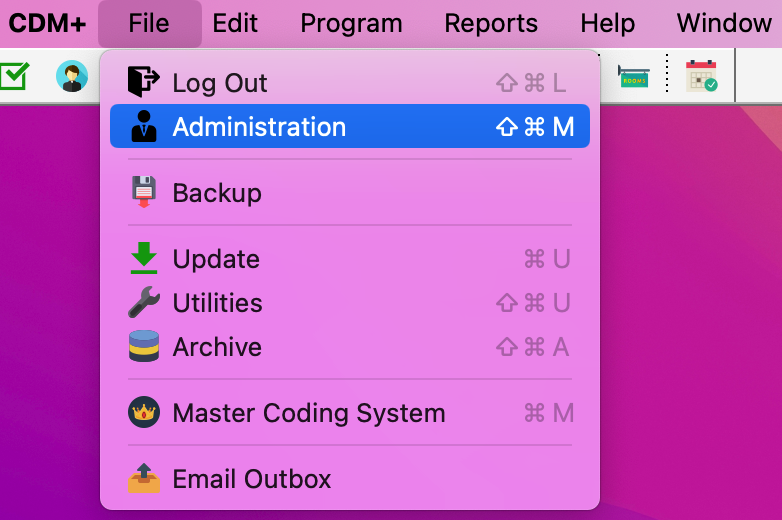The image size is (782, 520).
Task: Click the Master Coding System crown icon
Action: point(144,412)
